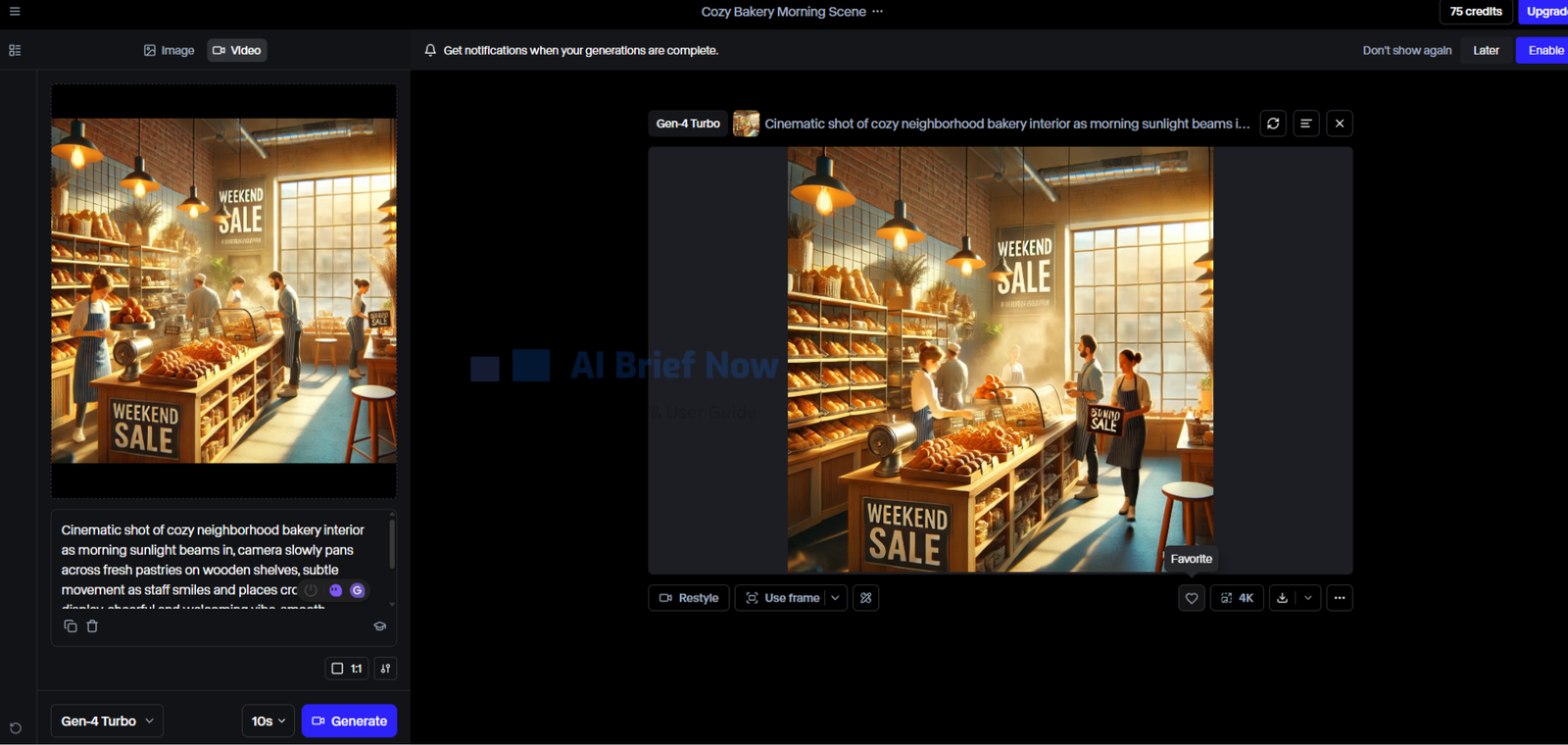Enable notifications with Enable button
This screenshot has width=1568, height=745.
[x=1543, y=50]
